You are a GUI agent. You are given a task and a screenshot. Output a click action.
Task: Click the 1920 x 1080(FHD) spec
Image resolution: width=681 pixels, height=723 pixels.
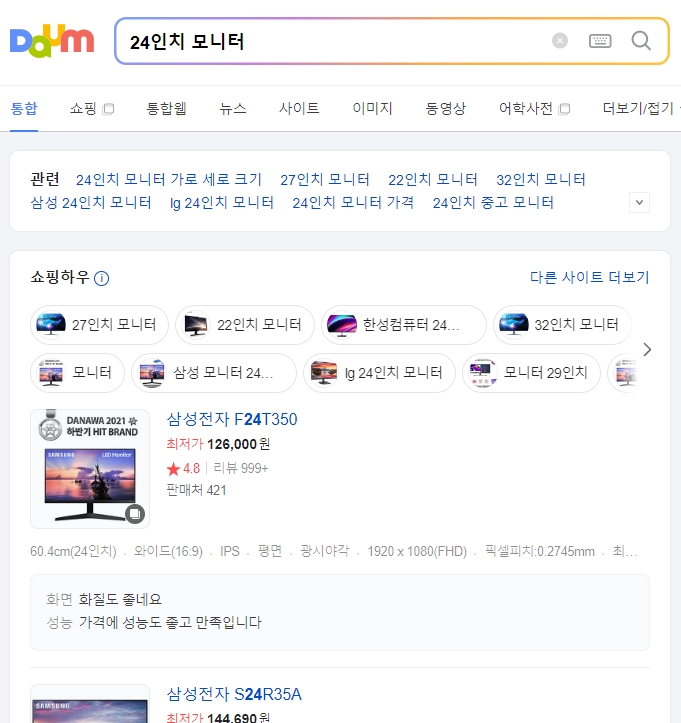(x=417, y=551)
